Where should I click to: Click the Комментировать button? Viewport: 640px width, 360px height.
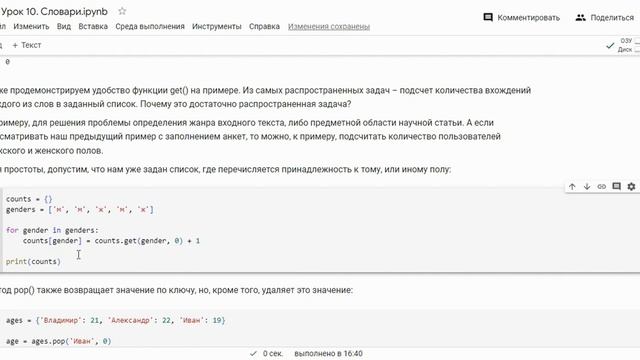pyautogui.click(x=521, y=18)
